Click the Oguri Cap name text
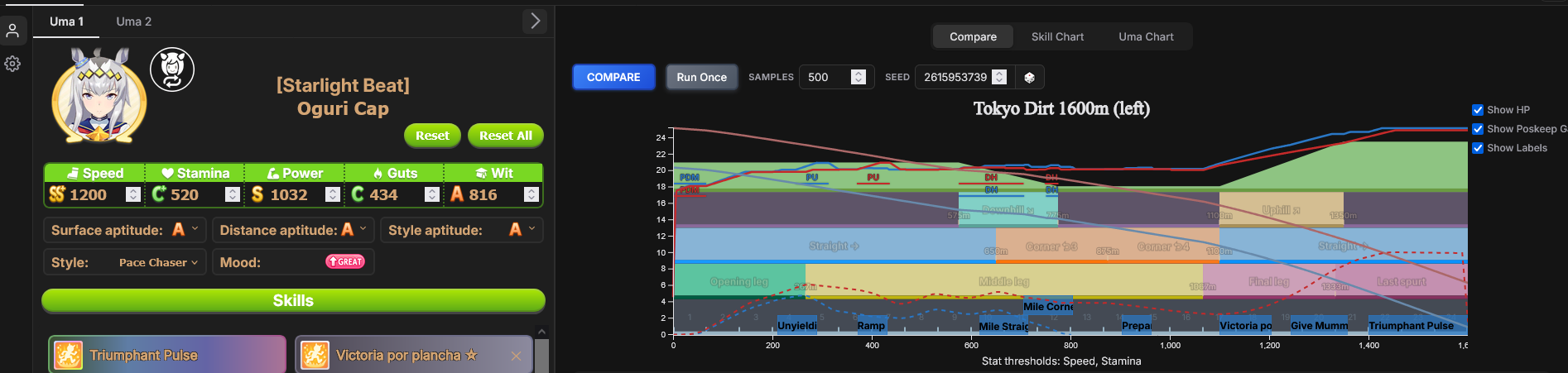1568x373 pixels. 343,108
